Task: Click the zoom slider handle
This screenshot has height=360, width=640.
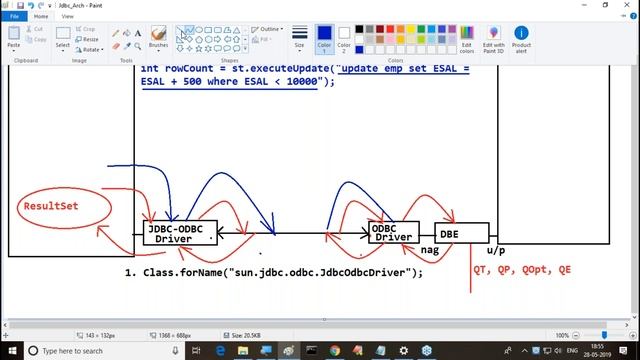Action: (x=604, y=335)
